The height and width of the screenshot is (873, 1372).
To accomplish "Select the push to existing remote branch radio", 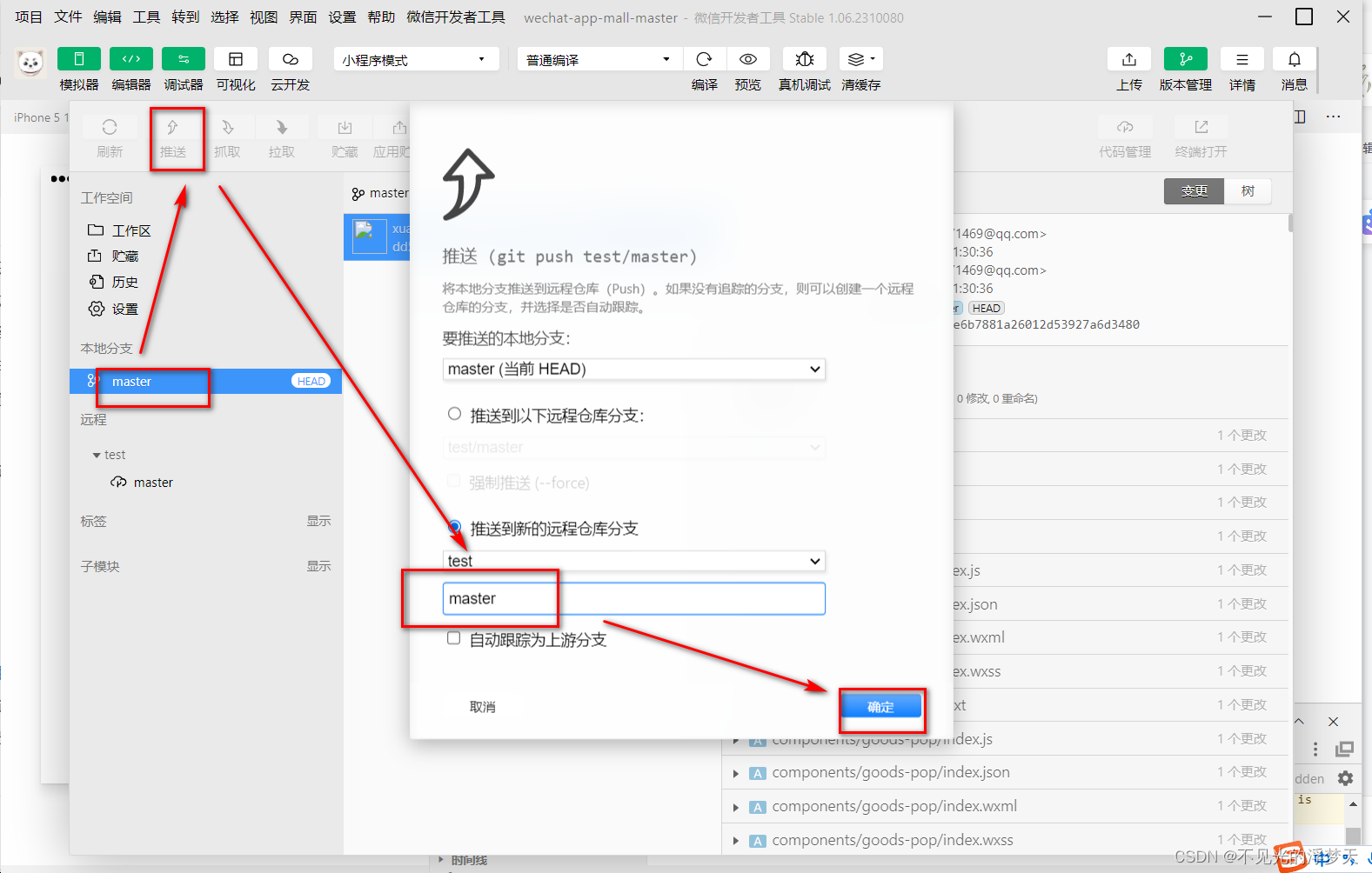I will click(454, 414).
